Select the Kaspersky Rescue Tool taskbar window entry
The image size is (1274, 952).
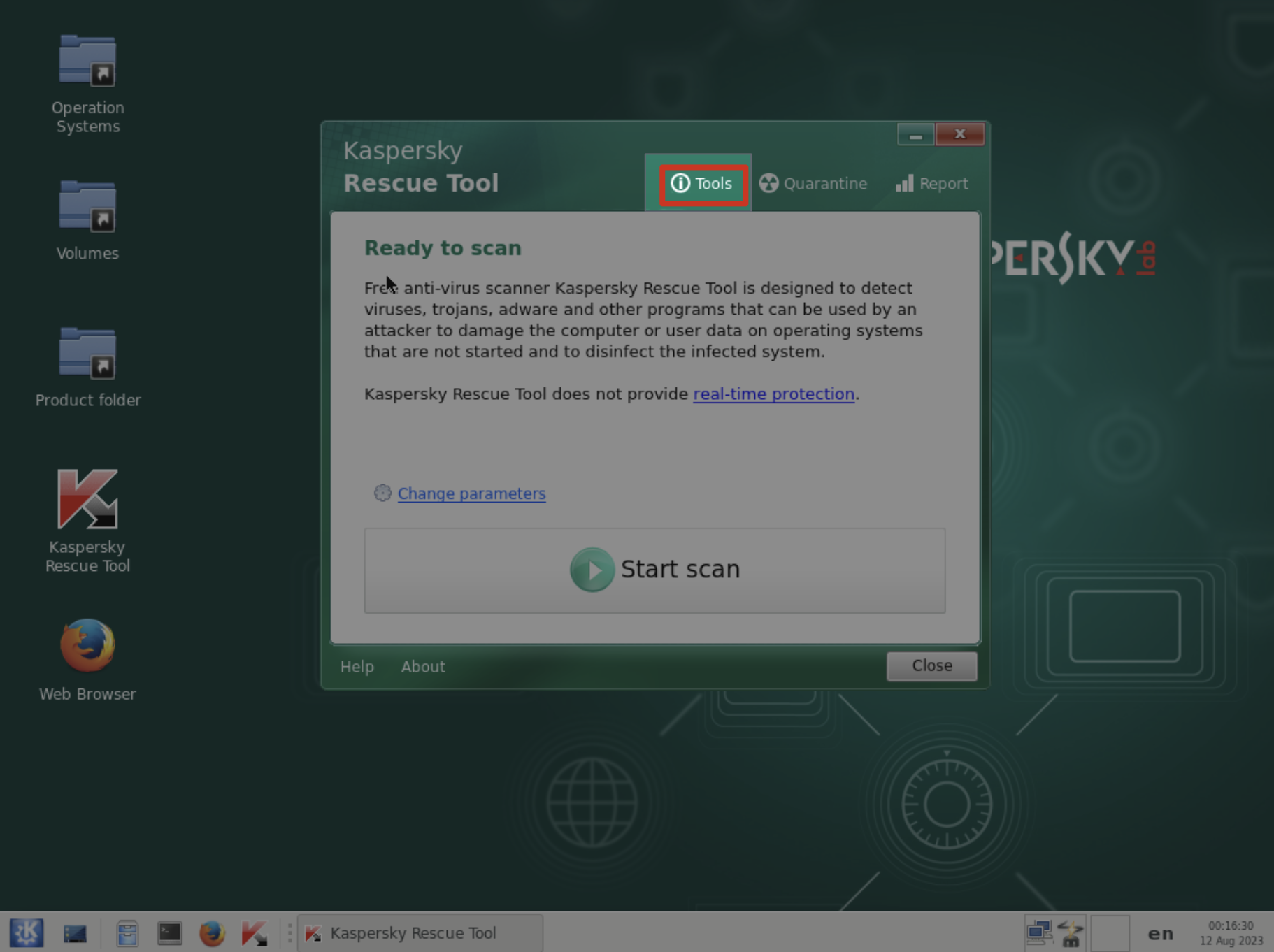coord(420,933)
